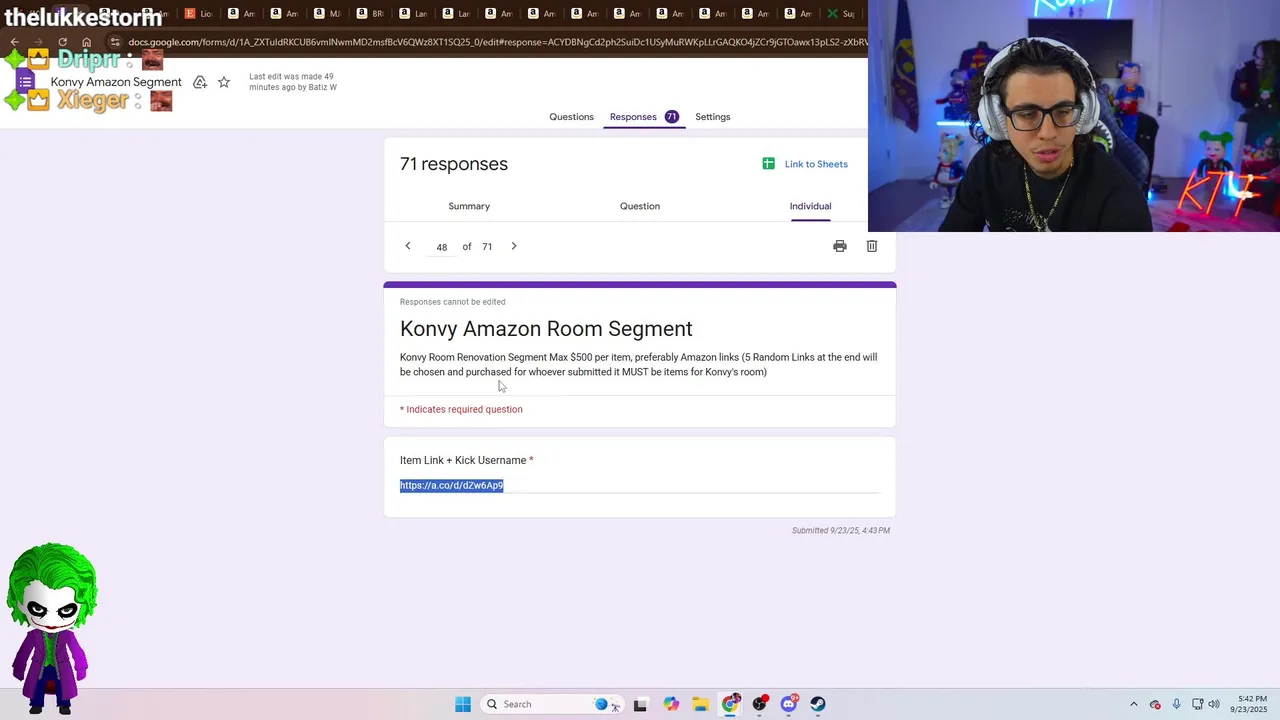Click the Submitted 9/23/25, 4:43 PM text
This screenshot has height=720, width=1280.
point(841,530)
